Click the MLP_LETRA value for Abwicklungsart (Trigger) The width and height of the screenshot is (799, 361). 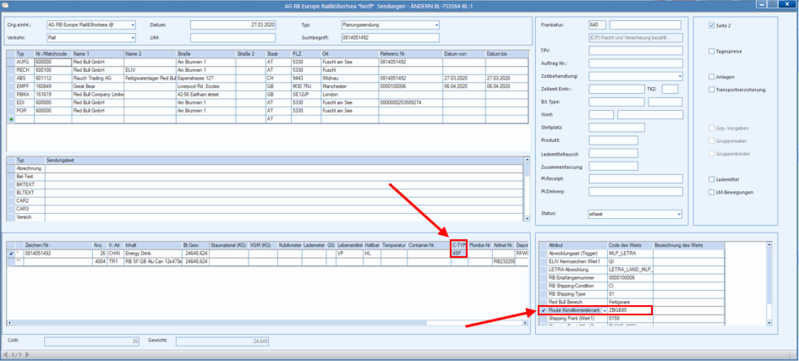(630, 253)
